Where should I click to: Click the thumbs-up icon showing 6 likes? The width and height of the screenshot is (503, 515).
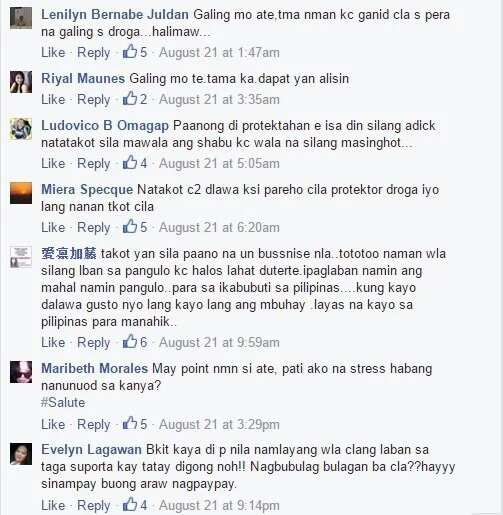pos(130,342)
